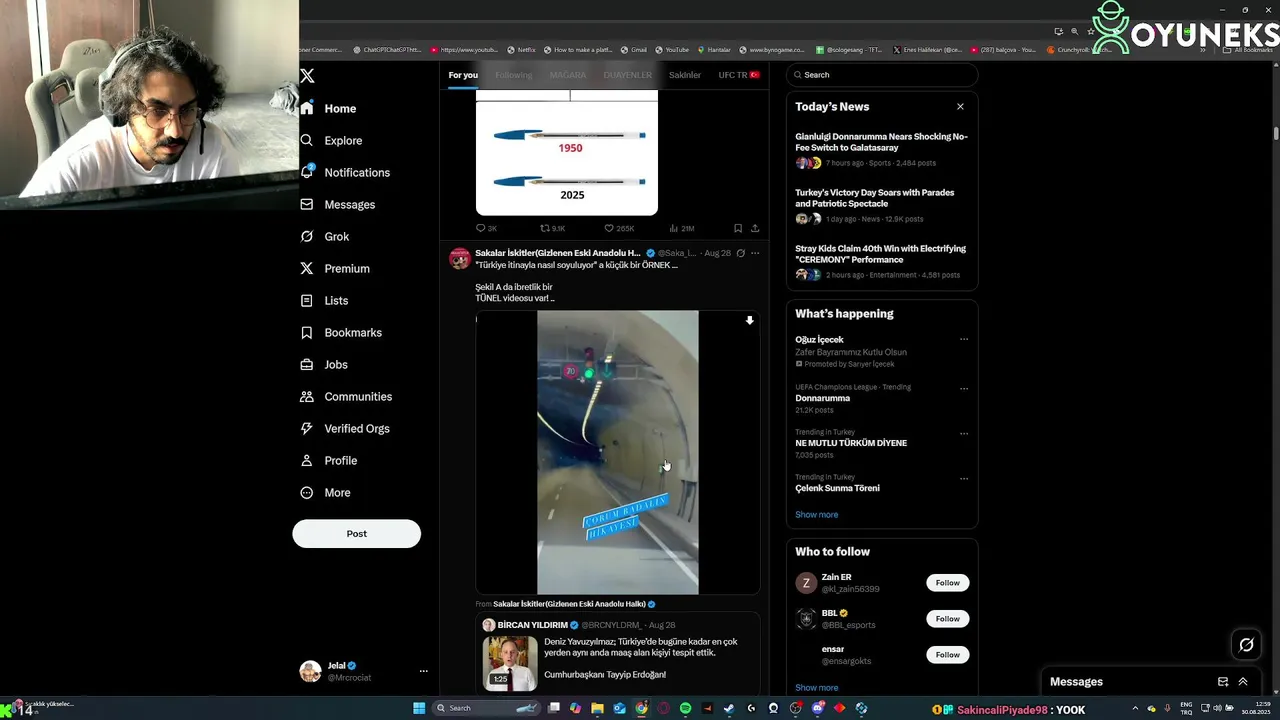
Task: Open the Home feed in the sidebar
Action: 329,108
